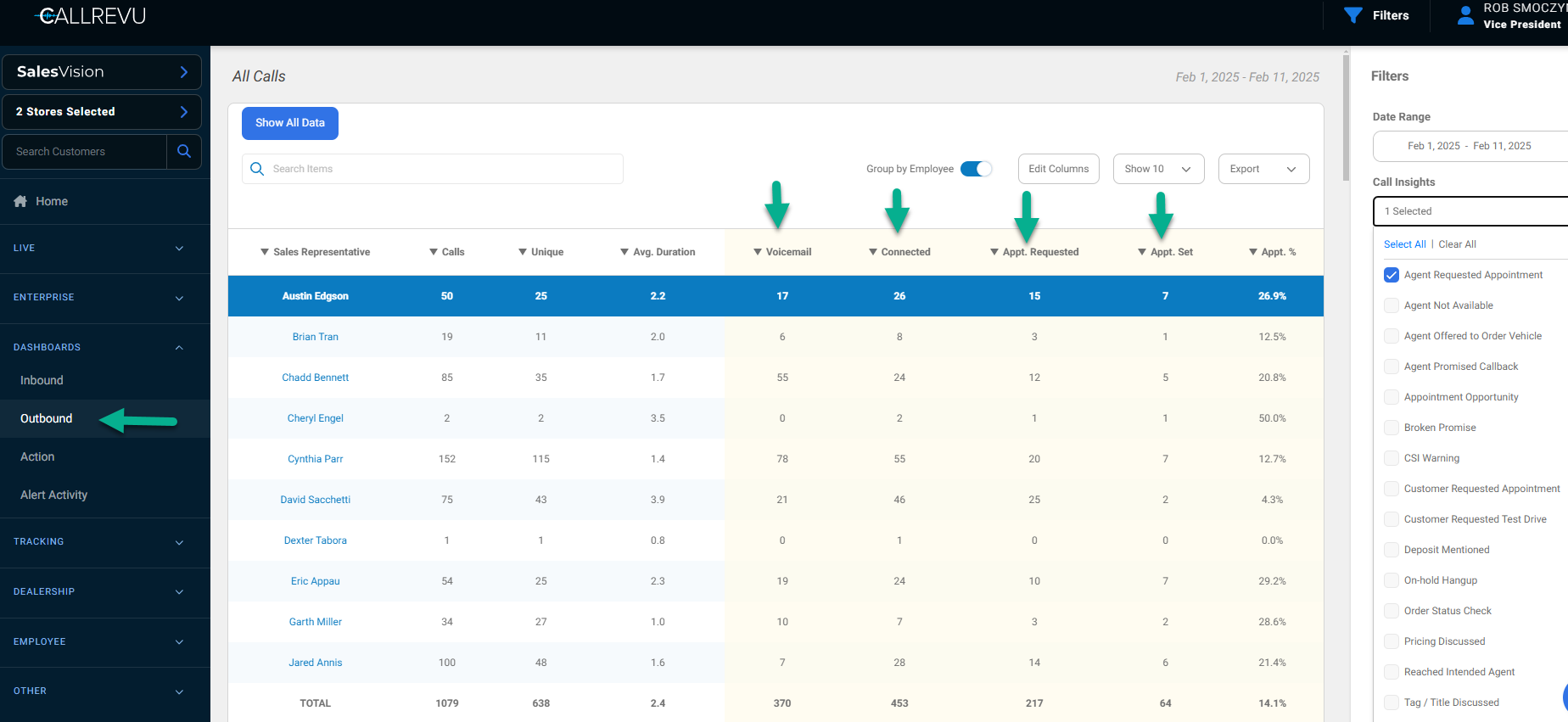Open the Show 10 rows dropdown
This screenshot has width=1568, height=722.
click(x=1157, y=169)
